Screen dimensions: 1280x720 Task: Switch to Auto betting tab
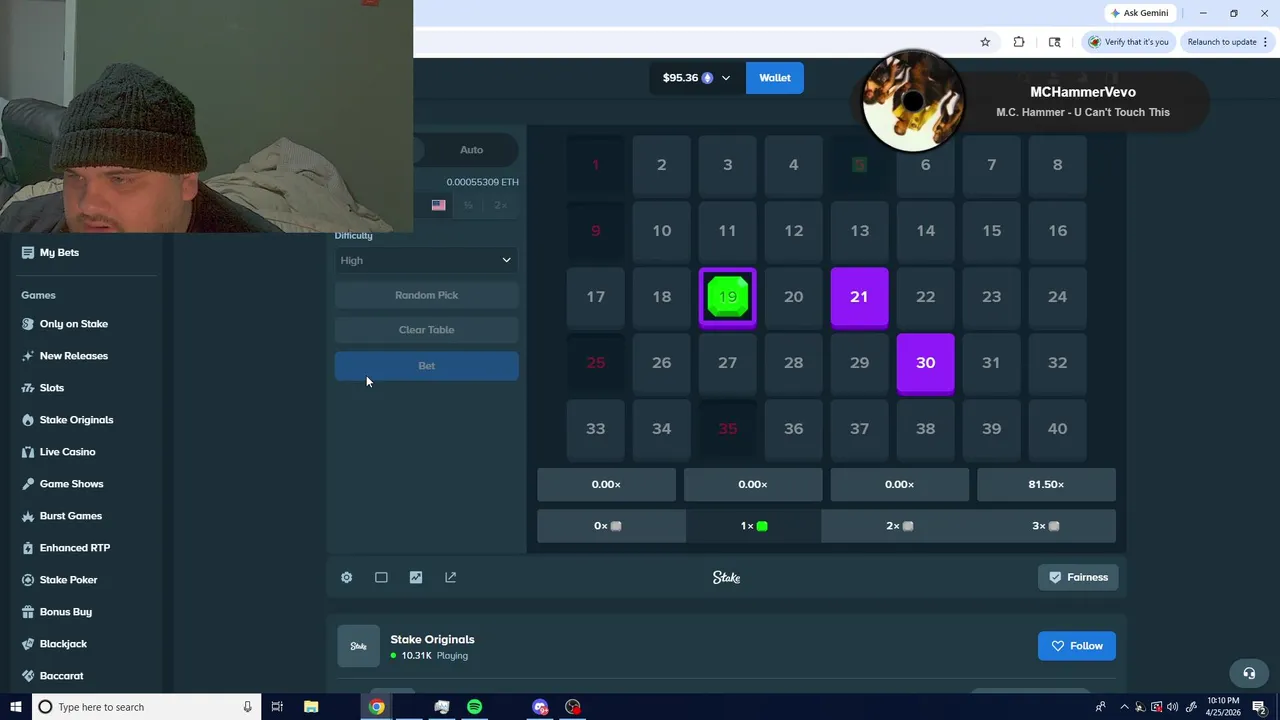pyautogui.click(x=471, y=150)
